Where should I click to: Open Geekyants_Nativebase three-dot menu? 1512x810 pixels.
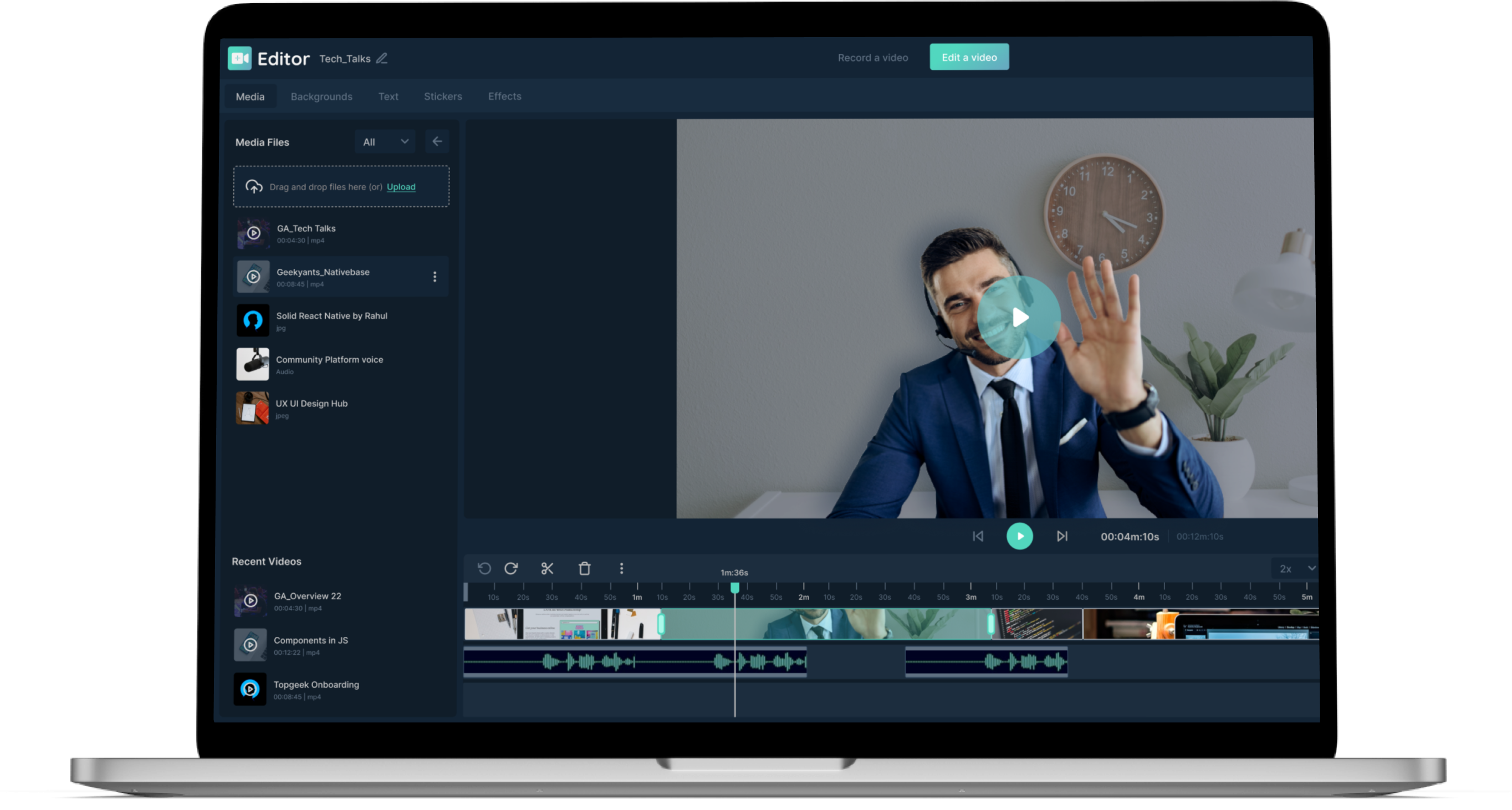coord(435,277)
